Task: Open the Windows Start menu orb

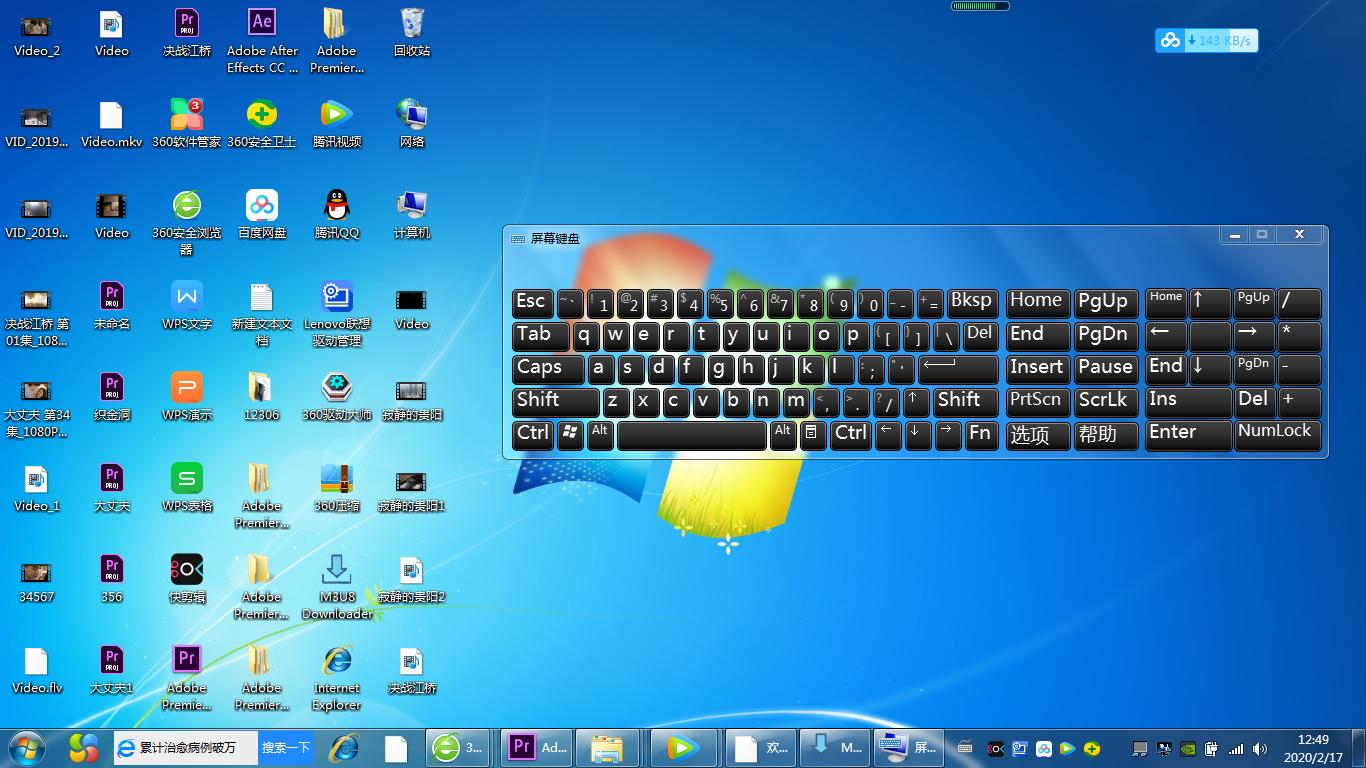Action: [x=27, y=747]
